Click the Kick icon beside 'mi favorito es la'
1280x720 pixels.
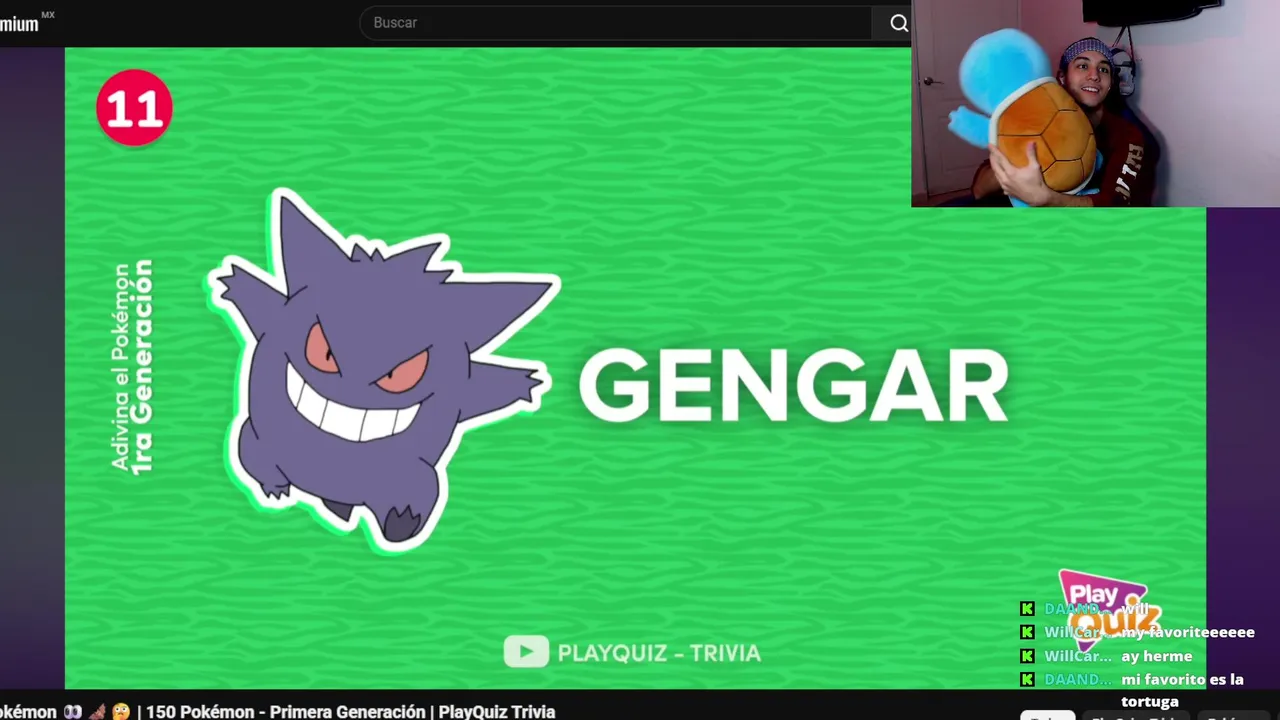pos(1027,679)
